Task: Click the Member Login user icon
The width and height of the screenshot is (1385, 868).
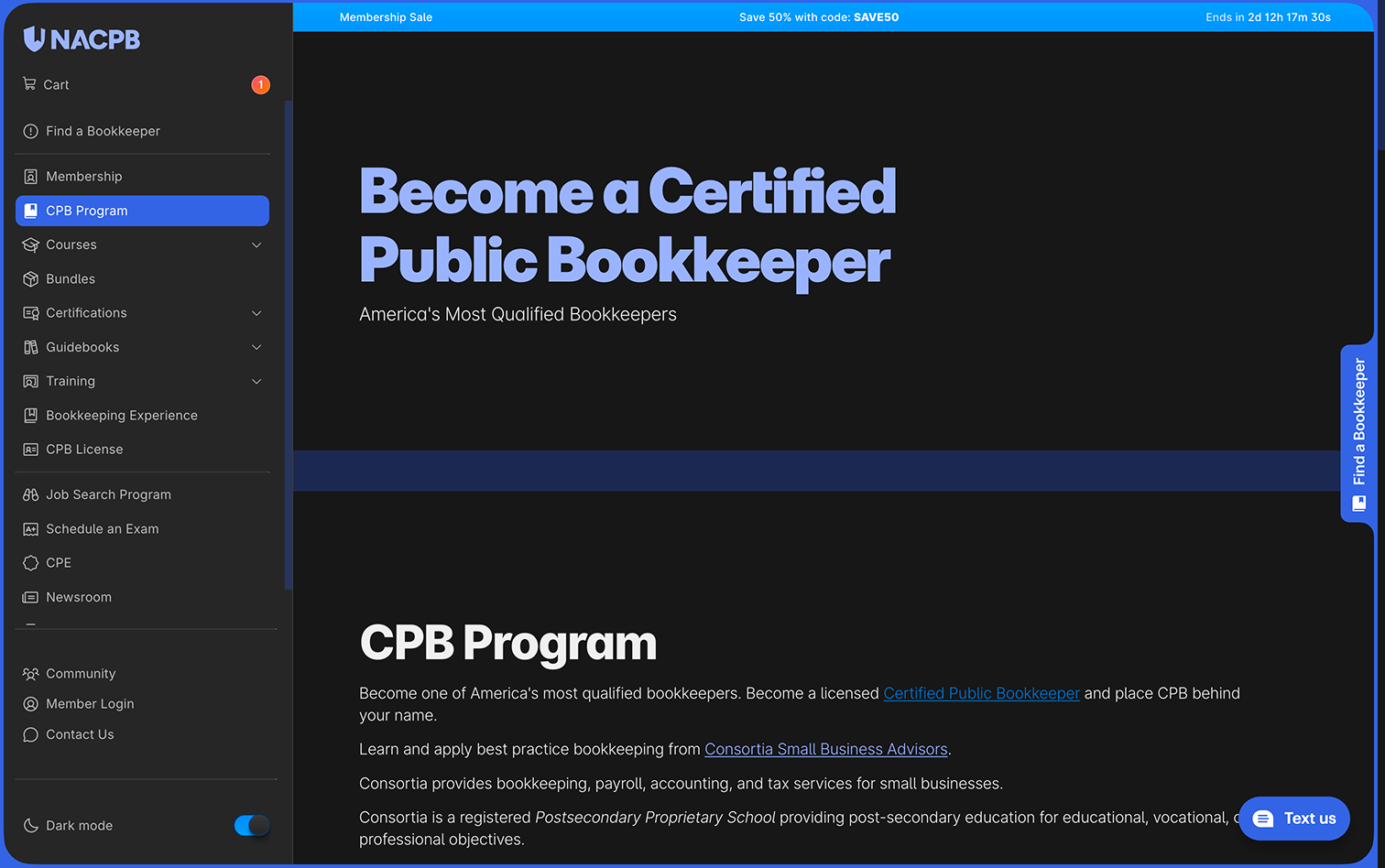Action: (30, 704)
